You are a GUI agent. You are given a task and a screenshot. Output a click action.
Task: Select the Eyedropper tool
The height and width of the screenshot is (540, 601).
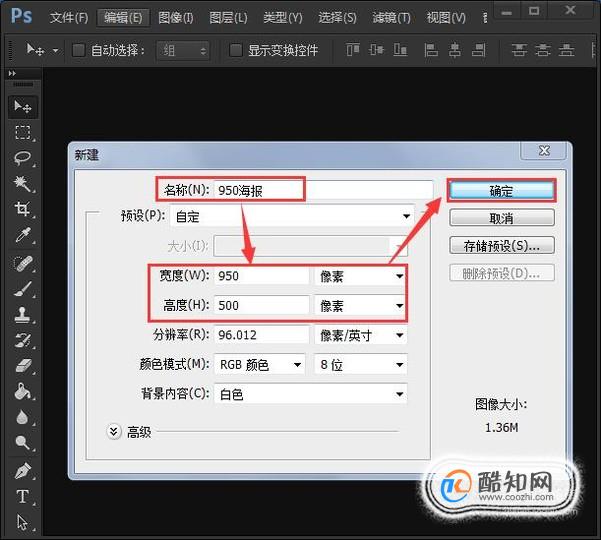point(23,235)
